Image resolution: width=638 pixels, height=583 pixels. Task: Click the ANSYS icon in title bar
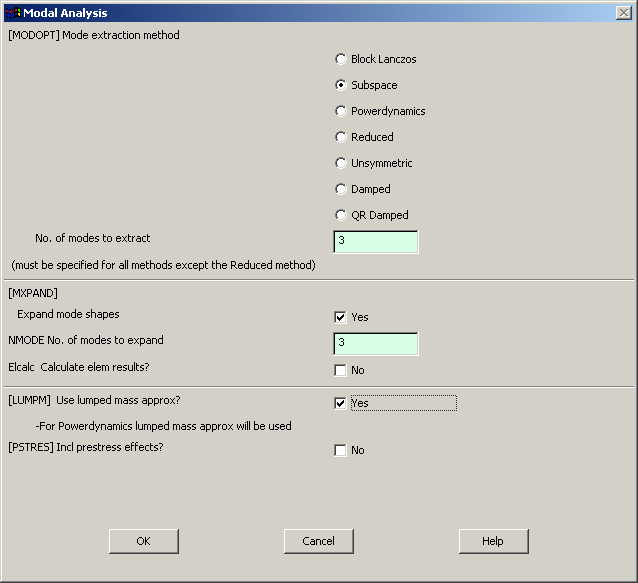(13, 13)
